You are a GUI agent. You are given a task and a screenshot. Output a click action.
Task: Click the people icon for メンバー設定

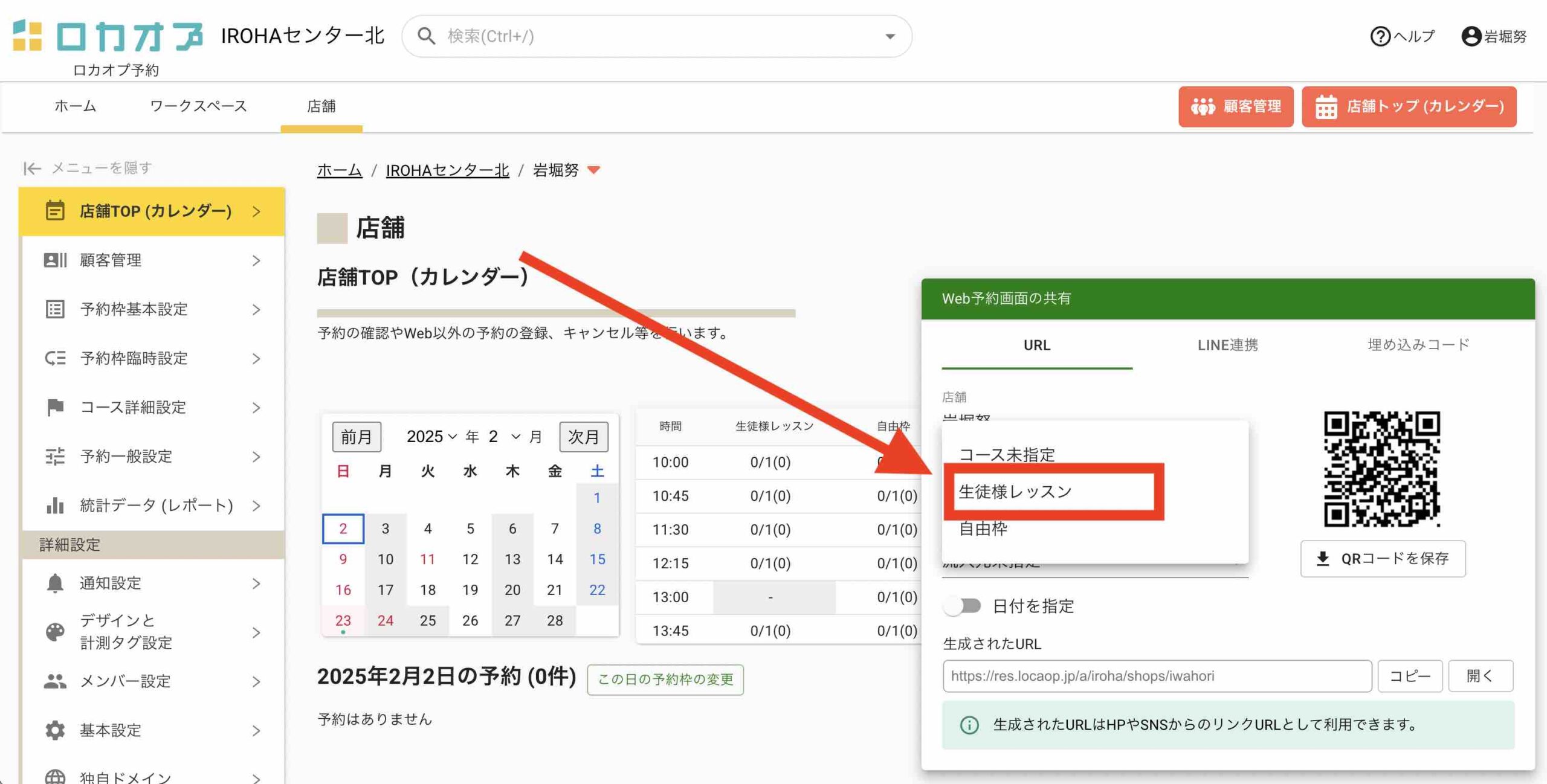coord(55,681)
